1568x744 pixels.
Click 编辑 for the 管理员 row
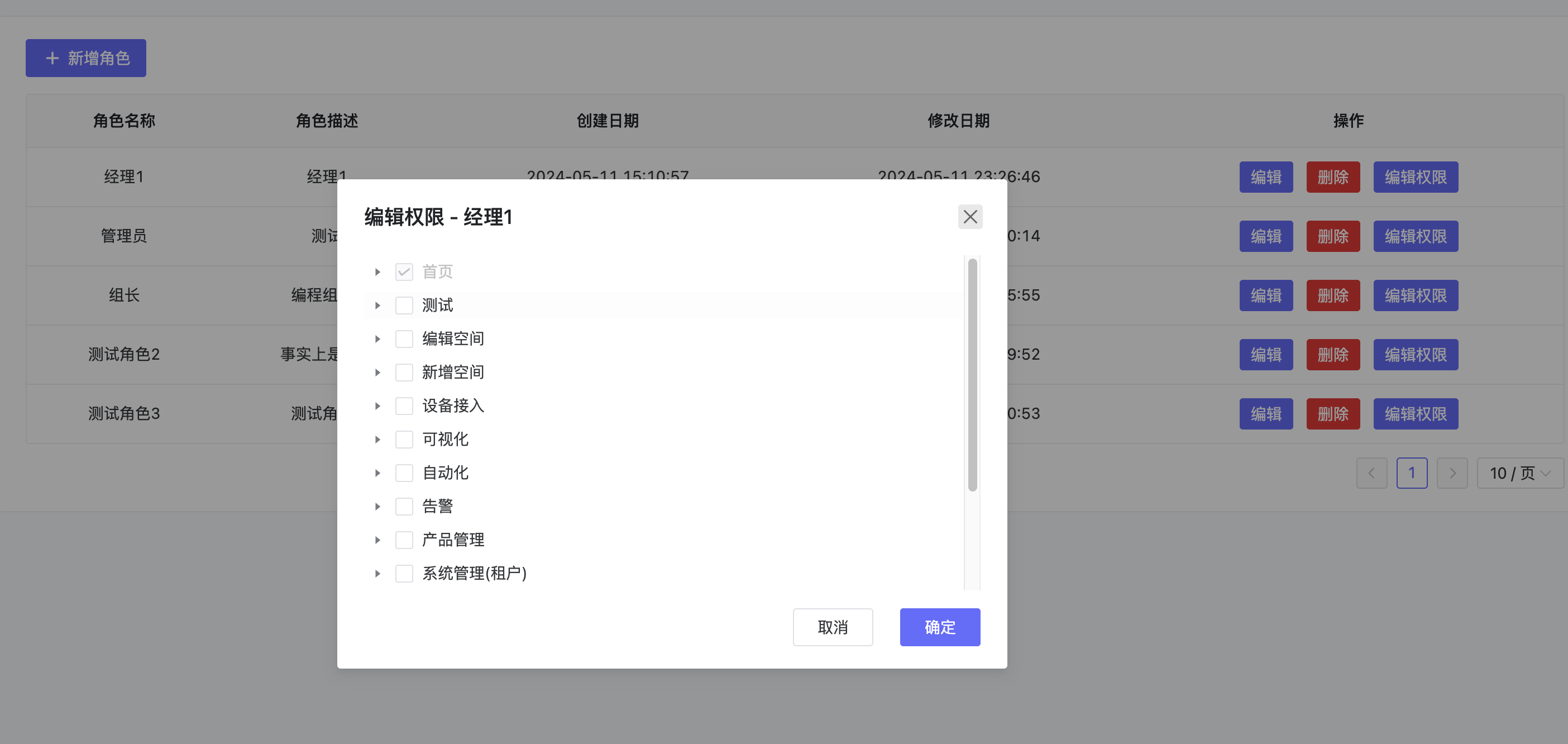pyautogui.click(x=1265, y=236)
